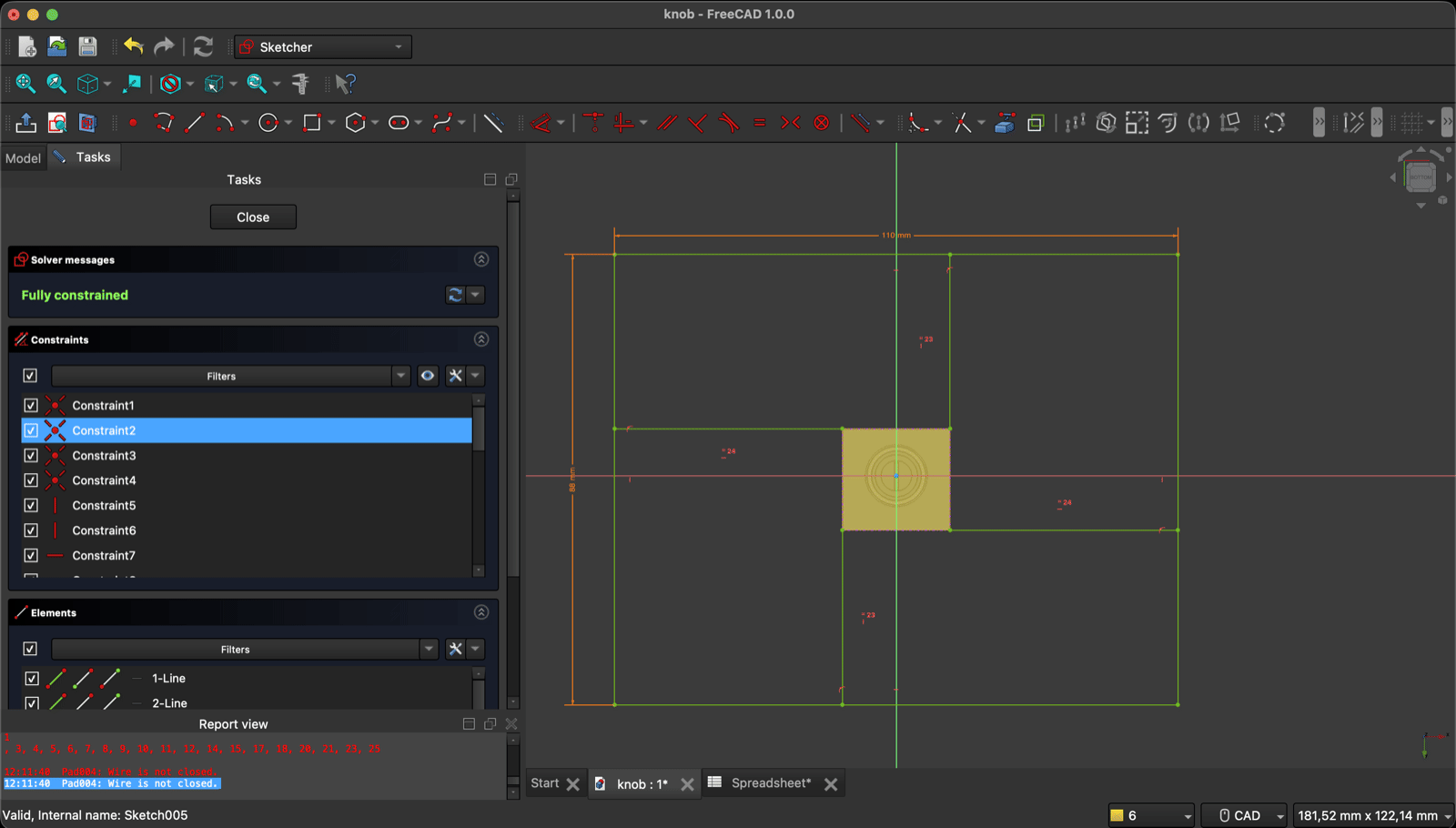The image size is (1456, 828).
Task: Click the refresh recompute icon
Action: point(203,46)
